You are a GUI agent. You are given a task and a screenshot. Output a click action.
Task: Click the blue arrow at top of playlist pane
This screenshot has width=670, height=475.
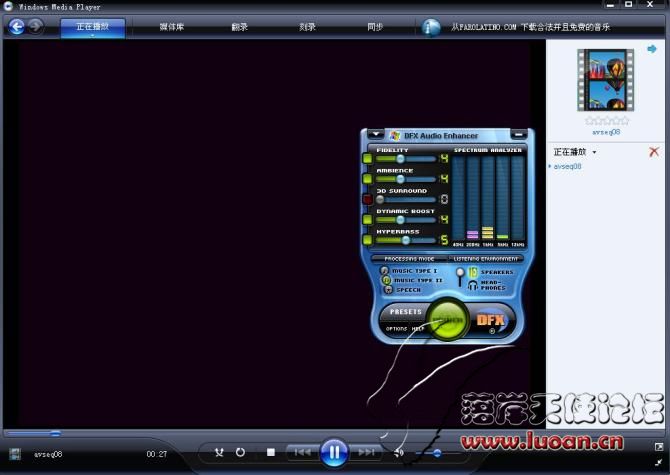tap(652, 49)
